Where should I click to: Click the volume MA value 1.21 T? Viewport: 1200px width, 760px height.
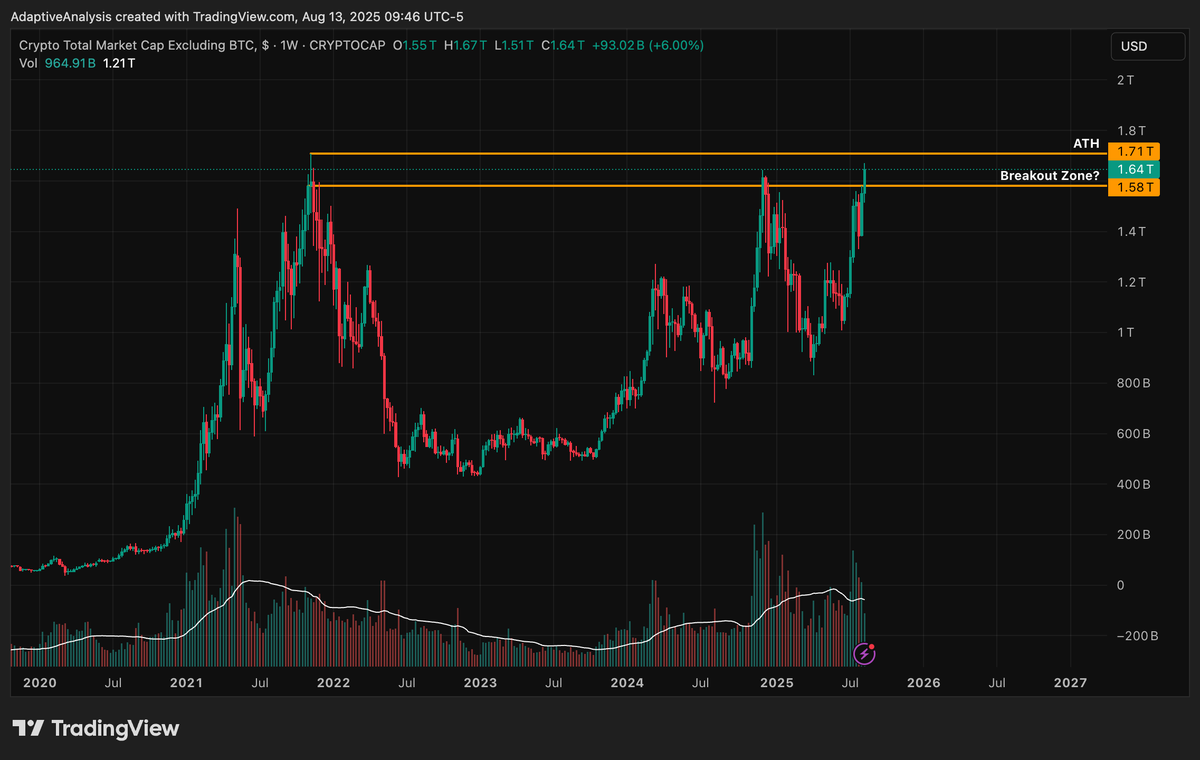[x=118, y=63]
